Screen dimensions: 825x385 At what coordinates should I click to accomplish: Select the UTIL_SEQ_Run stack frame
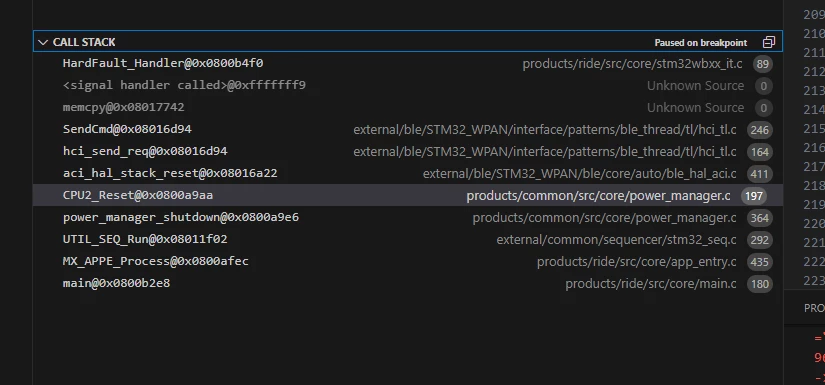click(x=407, y=240)
